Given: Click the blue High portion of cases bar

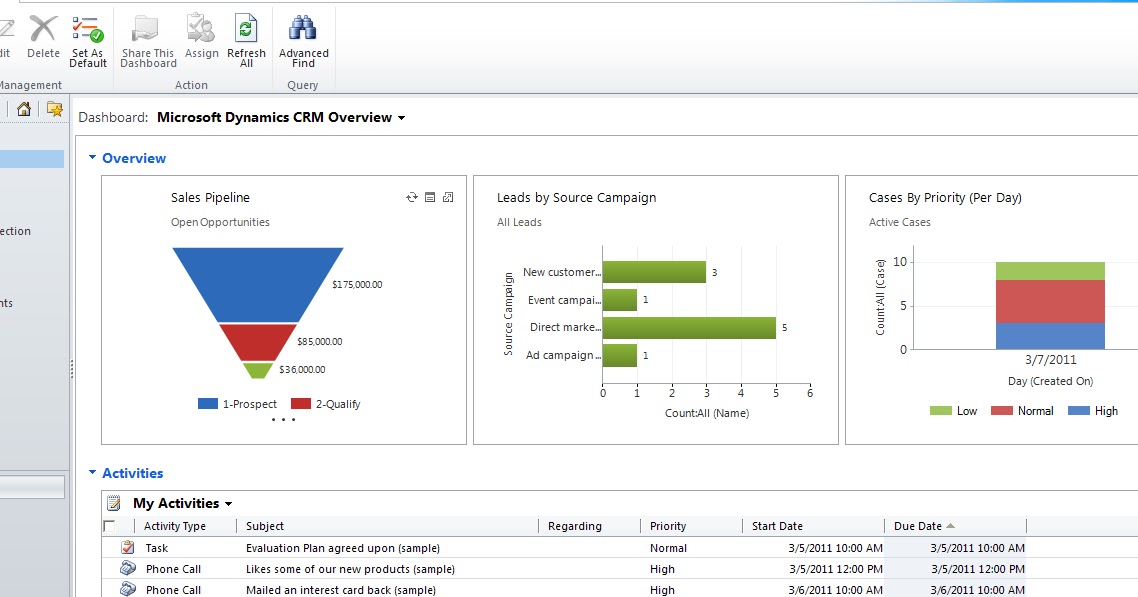Looking at the screenshot, I should click(1050, 336).
